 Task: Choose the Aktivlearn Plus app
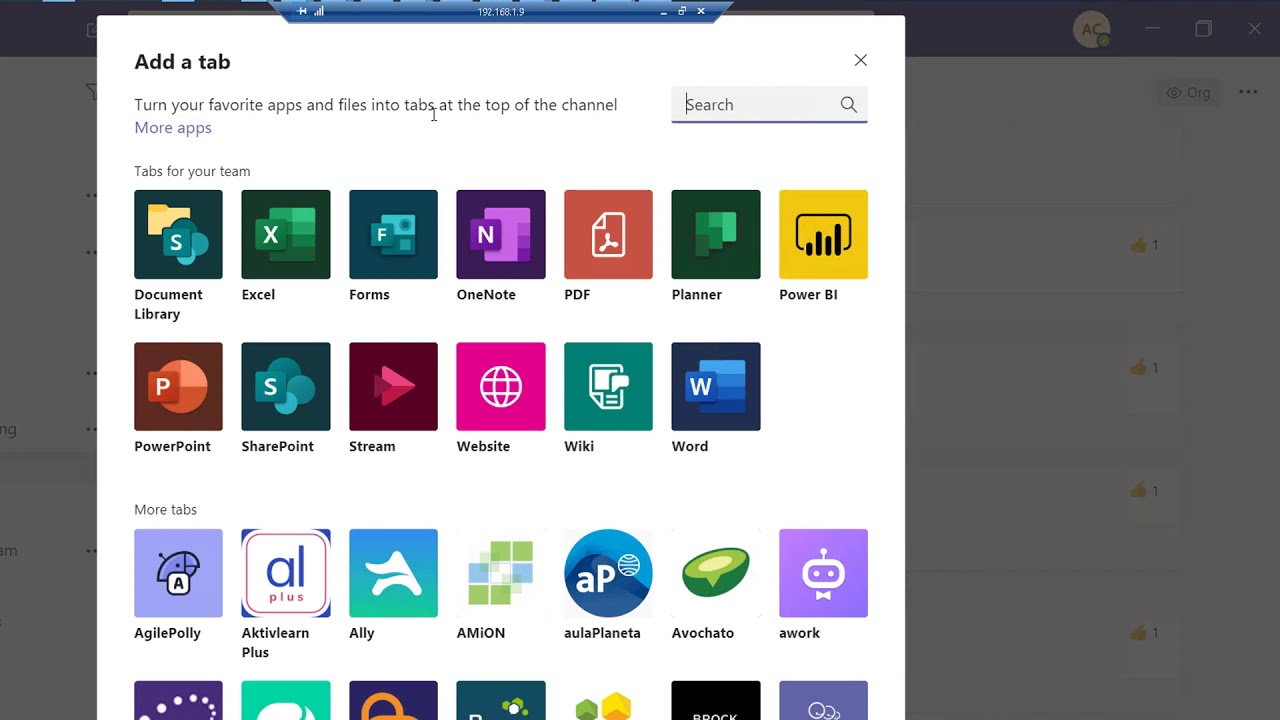tap(285, 573)
